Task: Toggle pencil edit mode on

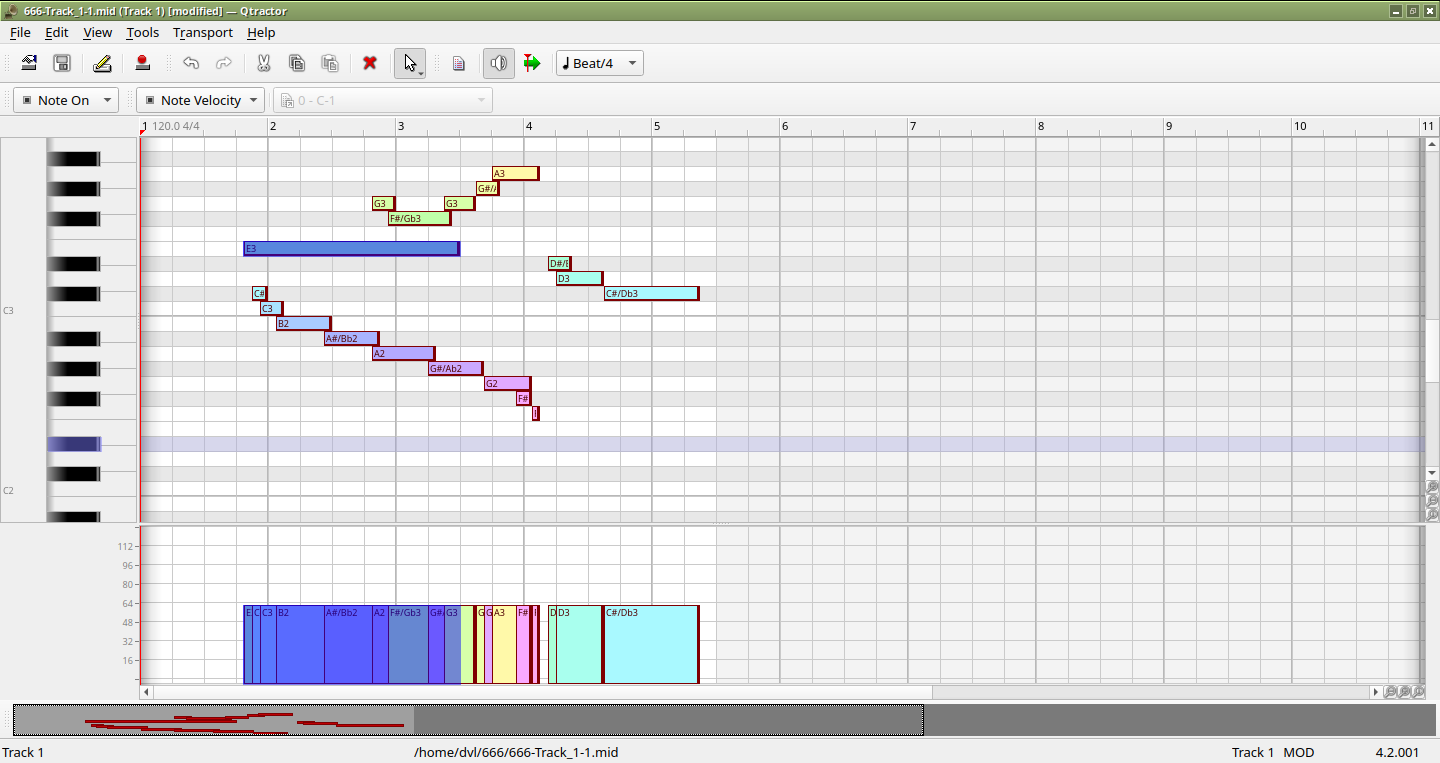Action: [102, 63]
